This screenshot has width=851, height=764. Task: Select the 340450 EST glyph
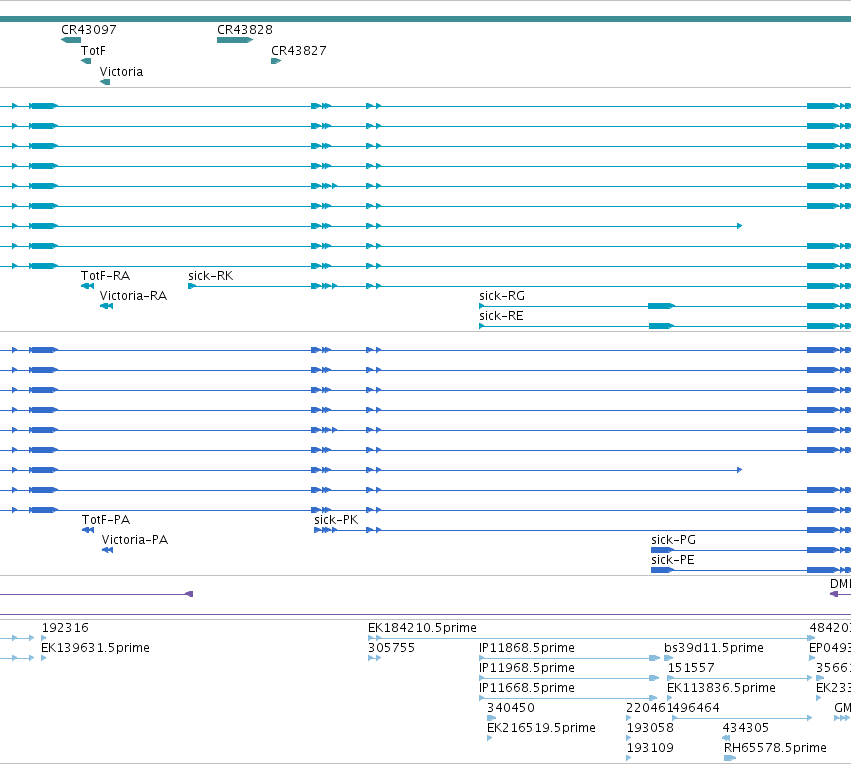[492, 718]
